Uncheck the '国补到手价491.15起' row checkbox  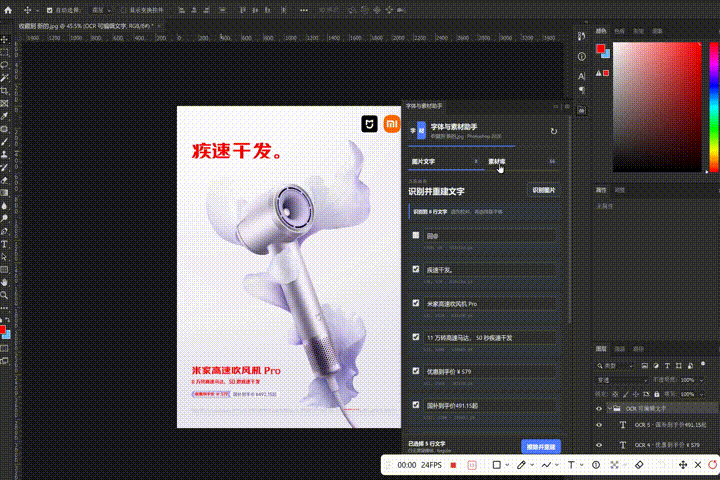point(416,405)
